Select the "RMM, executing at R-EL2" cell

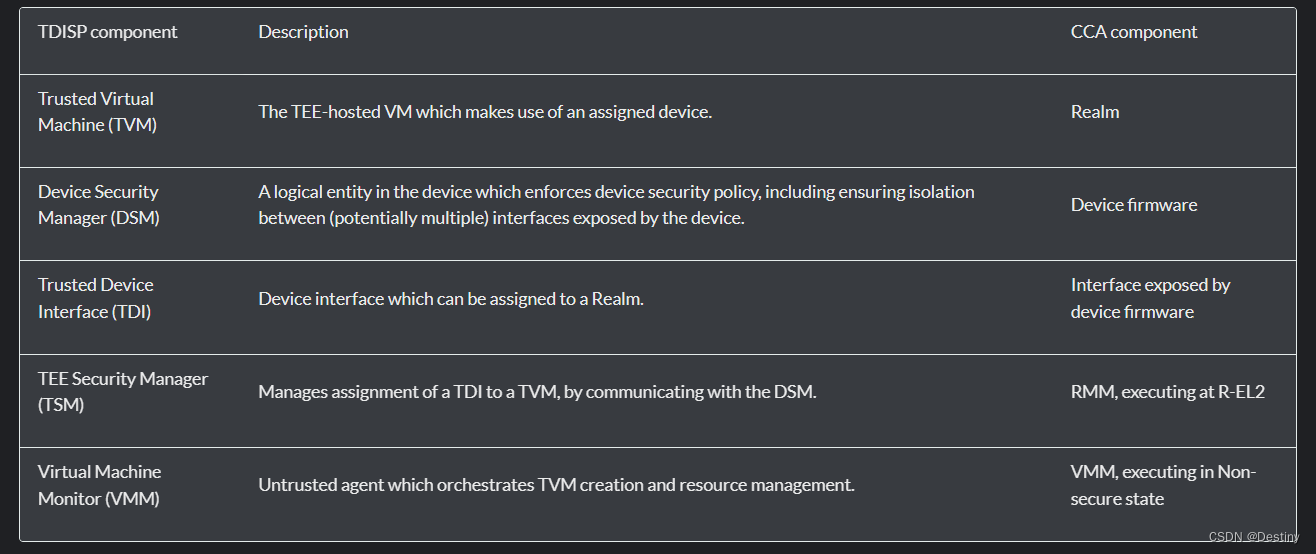pos(1167,392)
